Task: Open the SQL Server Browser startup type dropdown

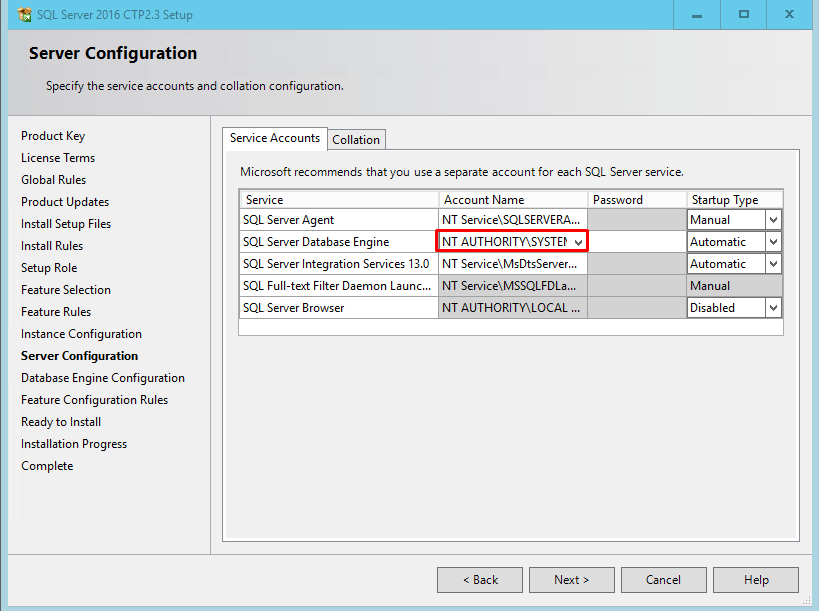Action: click(774, 308)
